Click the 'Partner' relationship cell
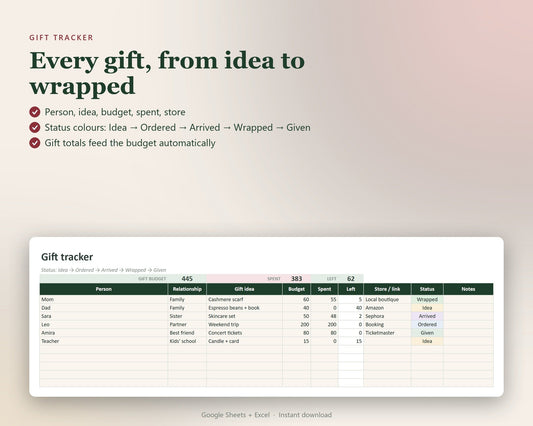The image size is (533, 426). click(x=187, y=324)
